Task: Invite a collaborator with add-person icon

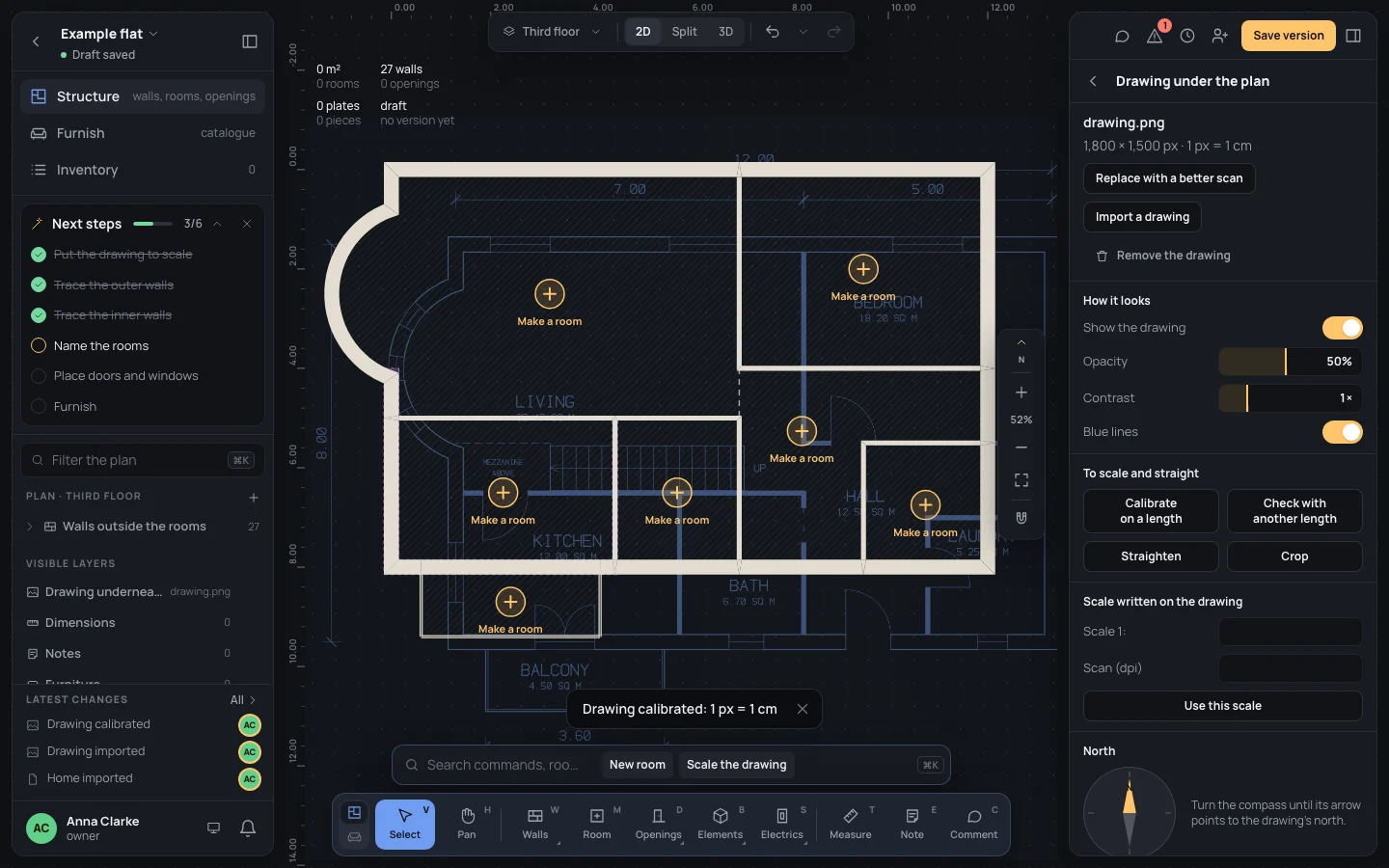Action: (x=1220, y=36)
